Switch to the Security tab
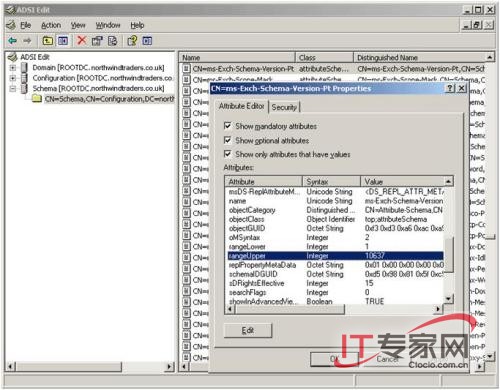This screenshot has width=500, height=390. [284, 107]
